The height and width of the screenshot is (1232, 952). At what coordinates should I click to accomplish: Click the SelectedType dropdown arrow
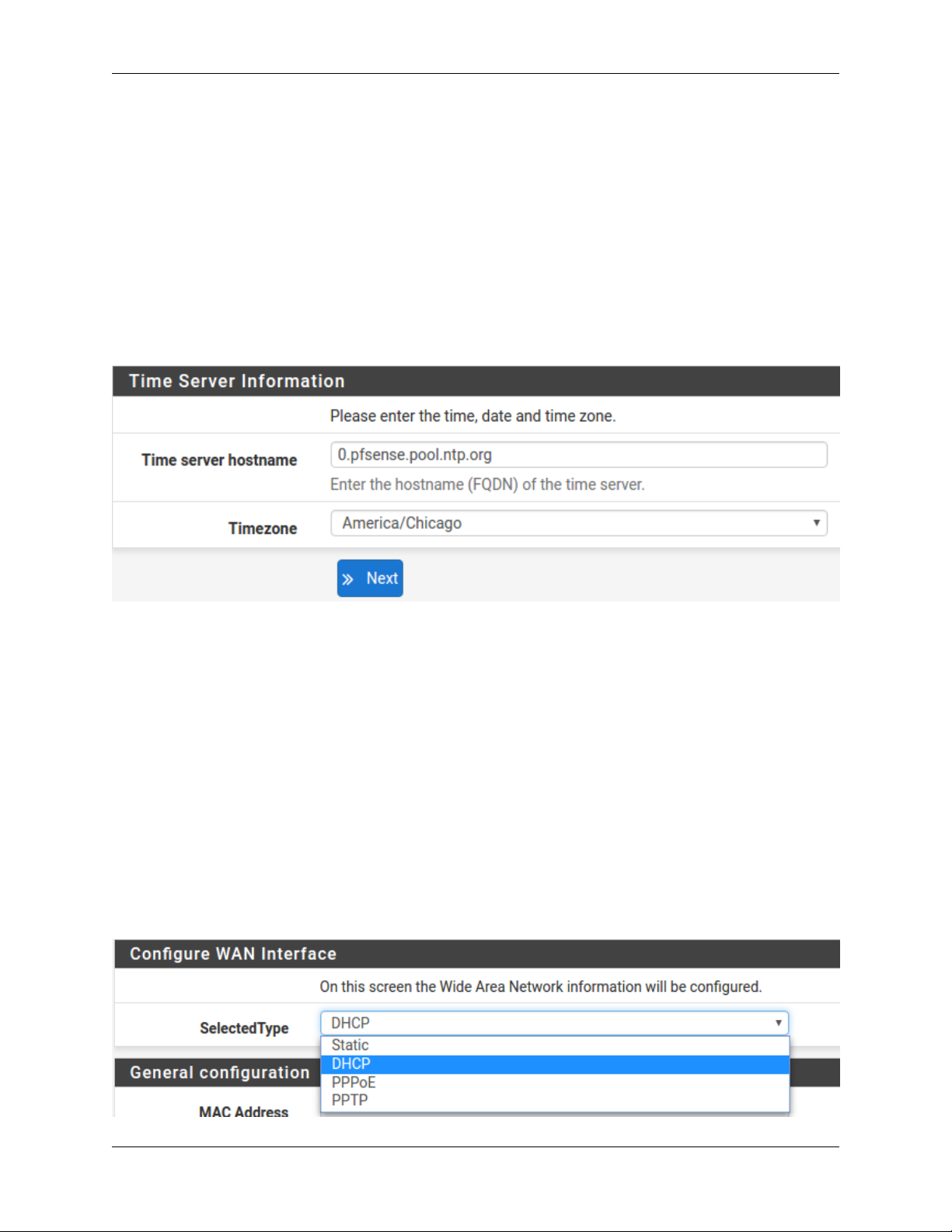click(778, 1023)
